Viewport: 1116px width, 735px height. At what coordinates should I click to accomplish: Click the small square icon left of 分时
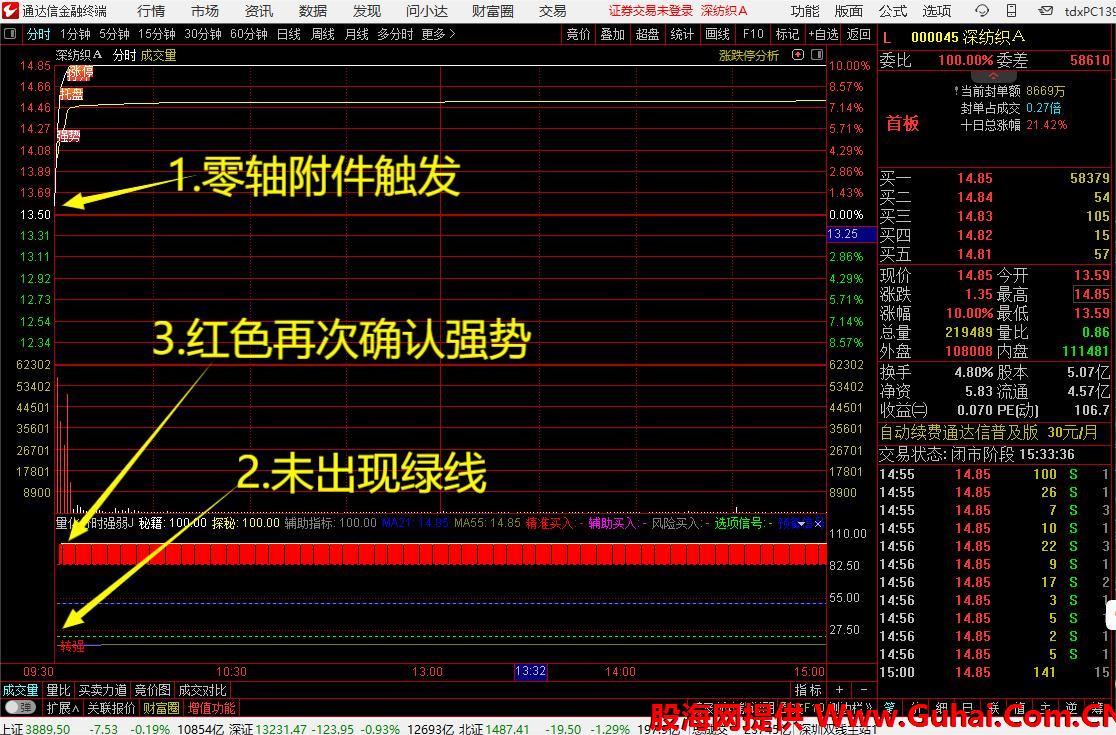(x=11, y=34)
